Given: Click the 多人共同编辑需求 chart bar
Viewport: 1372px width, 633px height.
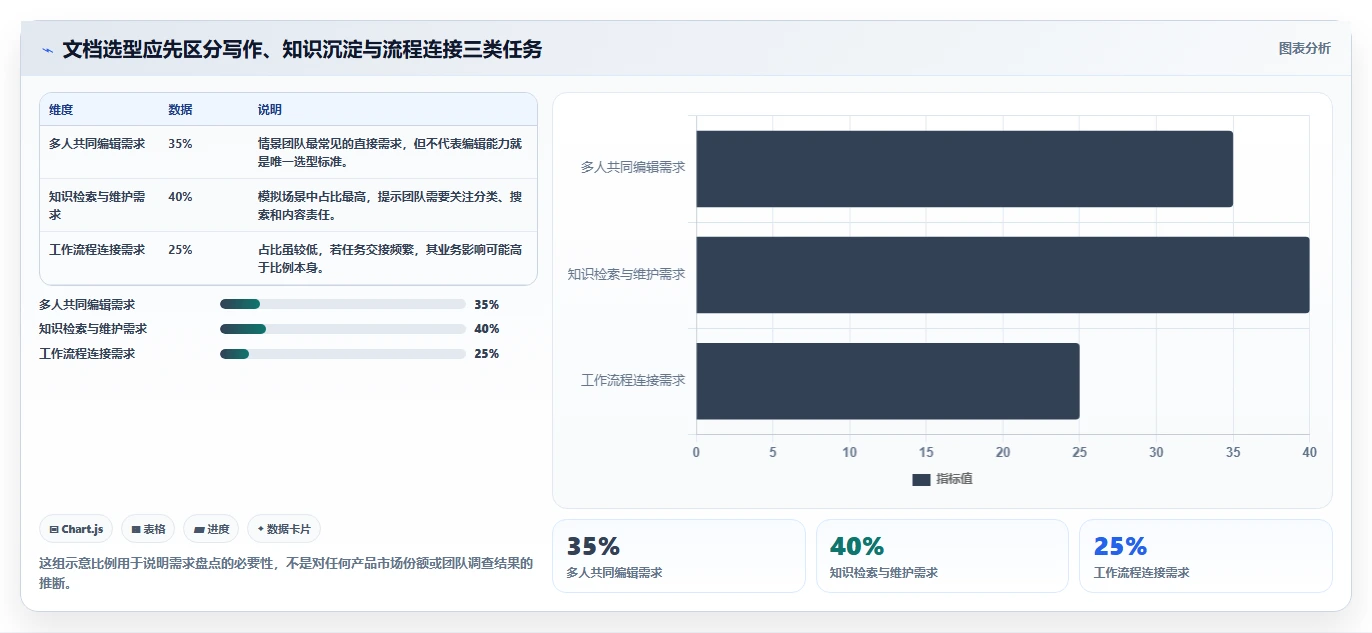Looking at the screenshot, I should 964,169.
